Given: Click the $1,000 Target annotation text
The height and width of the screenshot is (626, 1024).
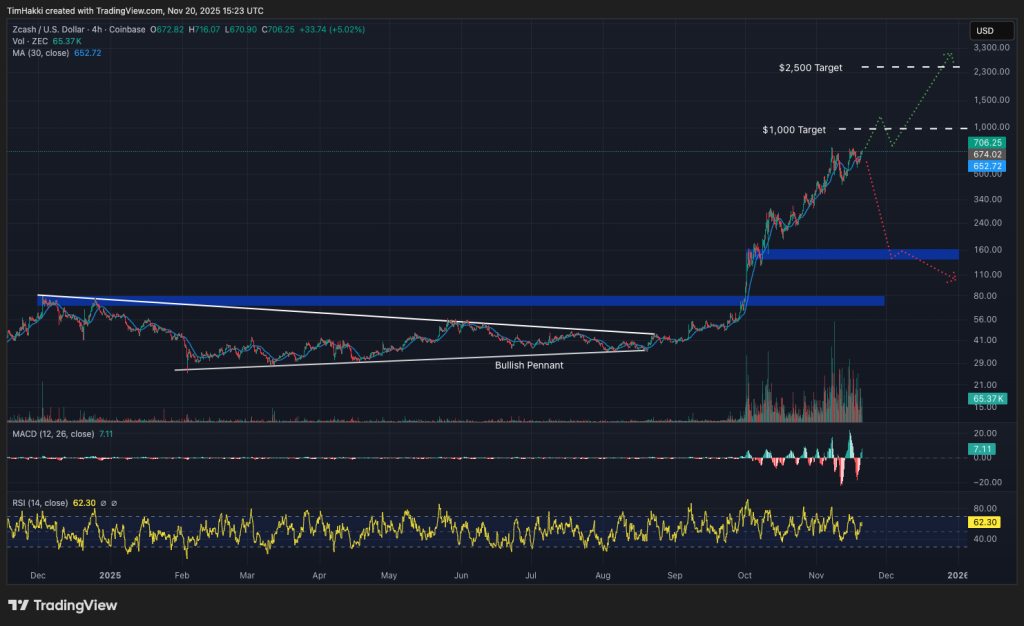Looking at the screenshot, I should tap(795, 129).
